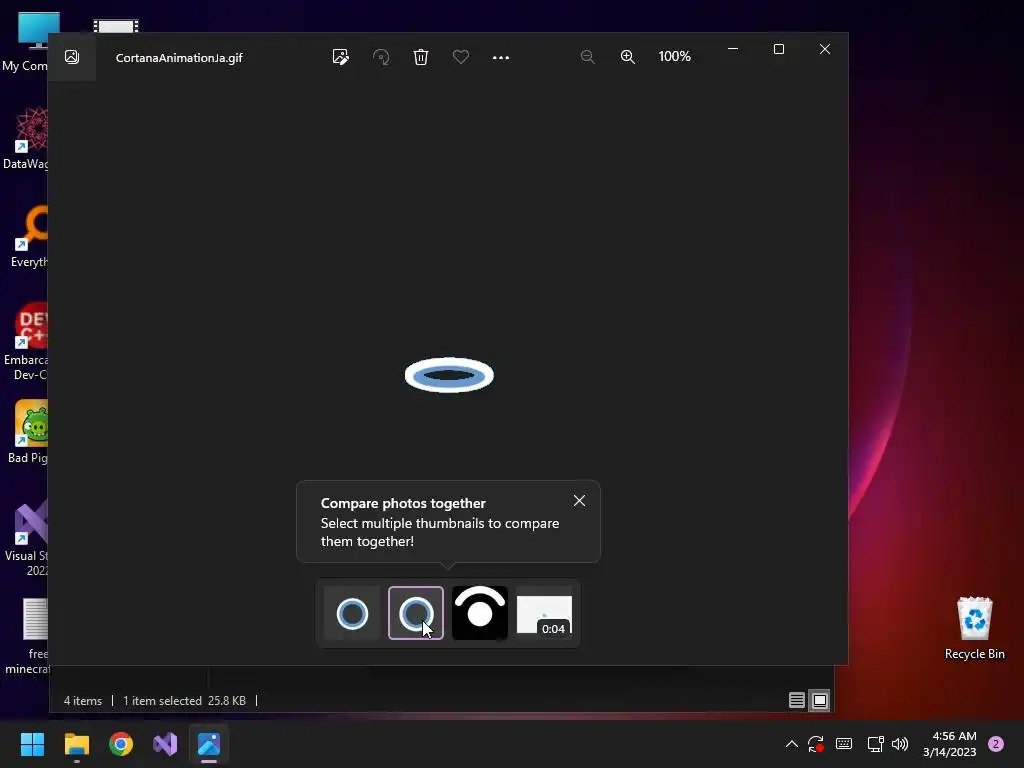The height and width of the screenshot is (768, 1024).
Task: Click the Rotate icon in the toolbar
Action: (381, 57)
